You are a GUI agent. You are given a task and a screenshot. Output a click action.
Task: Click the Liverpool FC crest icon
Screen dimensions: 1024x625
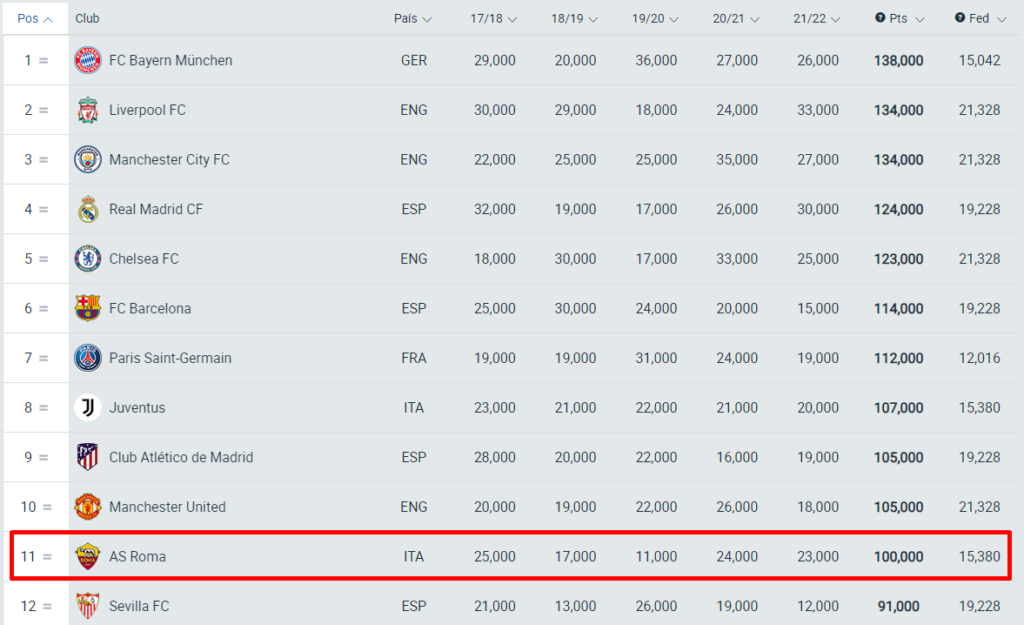coord(88,110)
